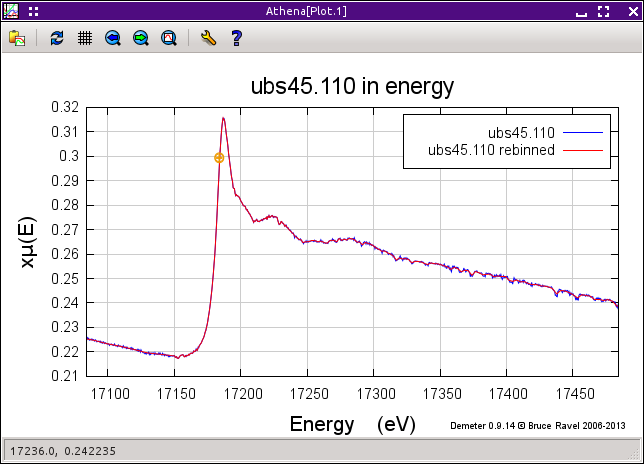Click the 'Demeter 0.9.14' copyright text
644x464 pixels.
coord(538,426)
